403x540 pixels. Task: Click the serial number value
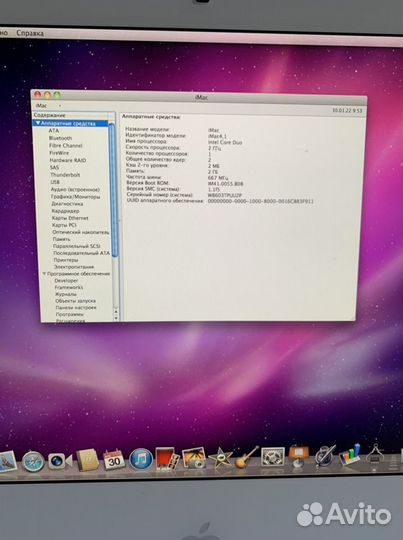pos(225,195)
